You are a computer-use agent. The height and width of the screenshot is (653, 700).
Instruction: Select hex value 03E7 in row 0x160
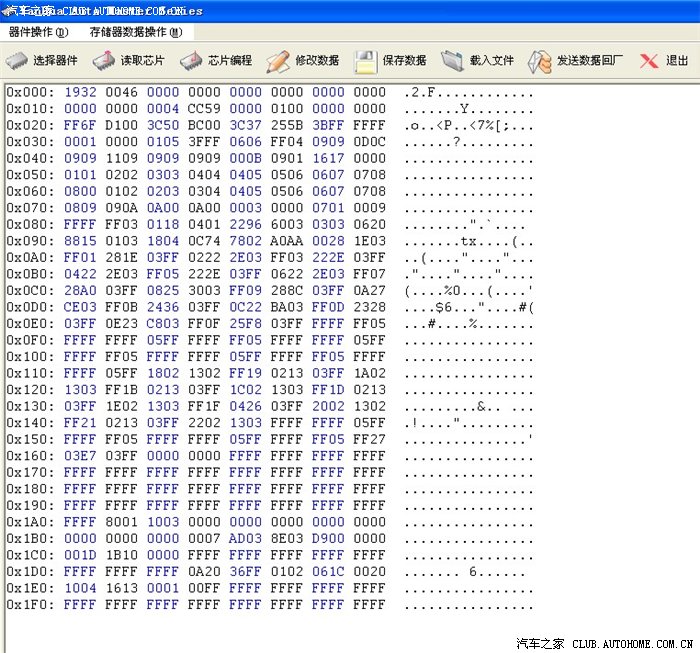81,456
